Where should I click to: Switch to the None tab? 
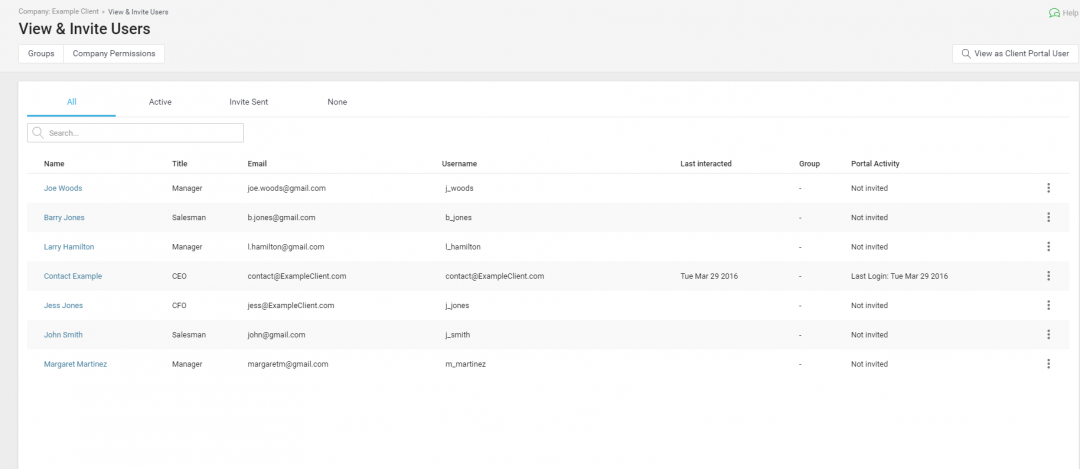pyautogui.click(x=338, y=102)
